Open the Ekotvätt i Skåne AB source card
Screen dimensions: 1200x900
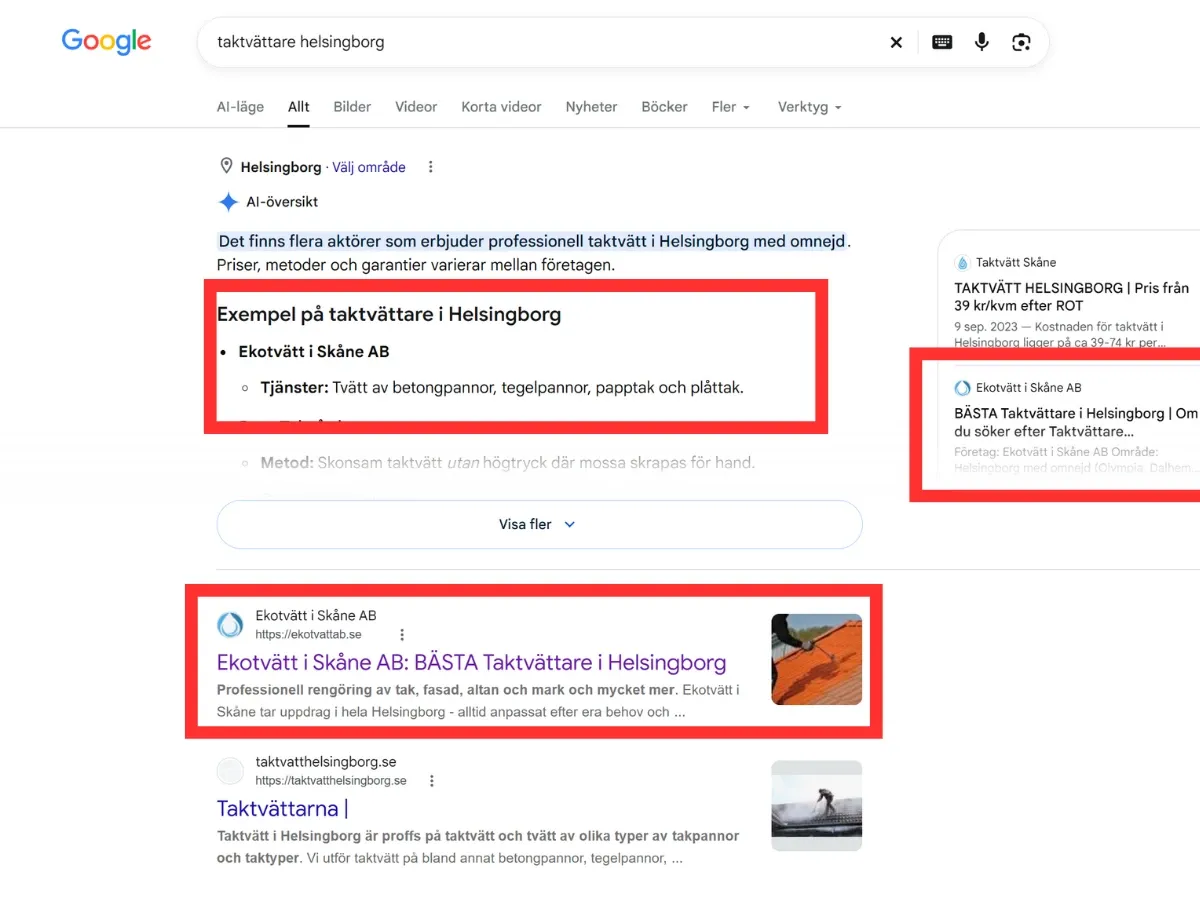[x=1075, y=425]
